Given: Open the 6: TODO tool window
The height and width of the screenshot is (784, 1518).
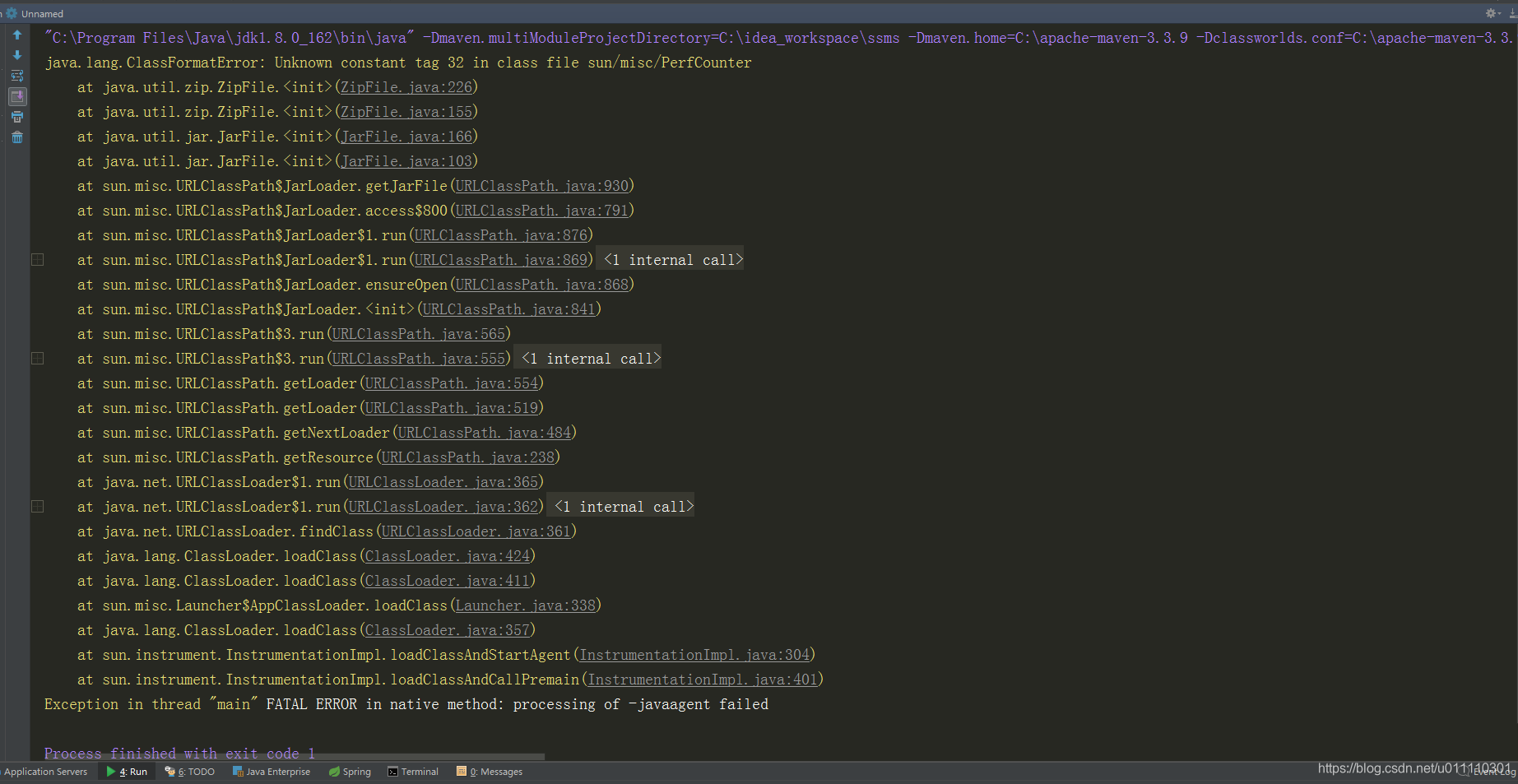Looking at the screenshot, I should coord(189,772).
